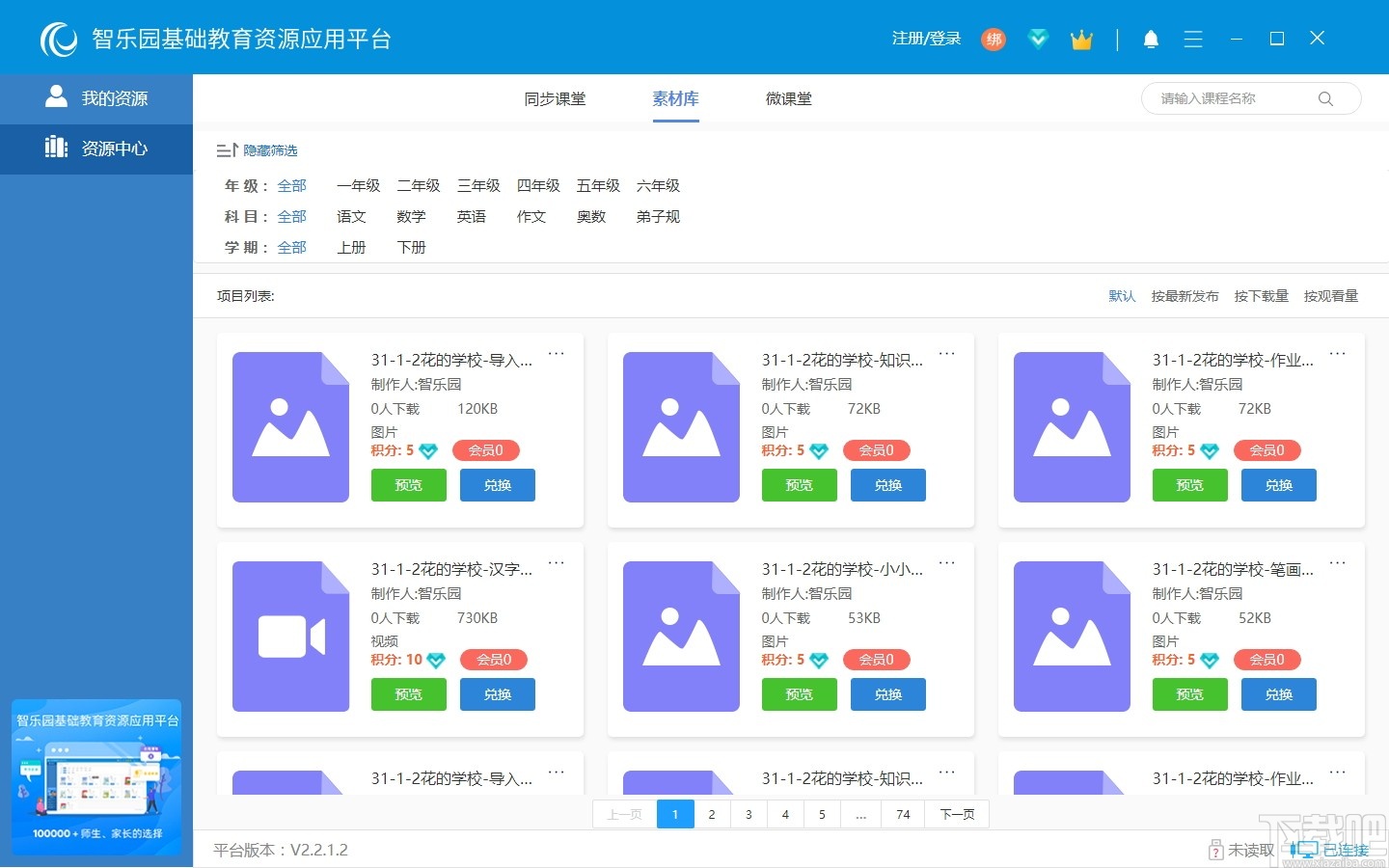Filter by 上册 semester
The height and width of the screenshot is (868, 1389).
point(352,247)
